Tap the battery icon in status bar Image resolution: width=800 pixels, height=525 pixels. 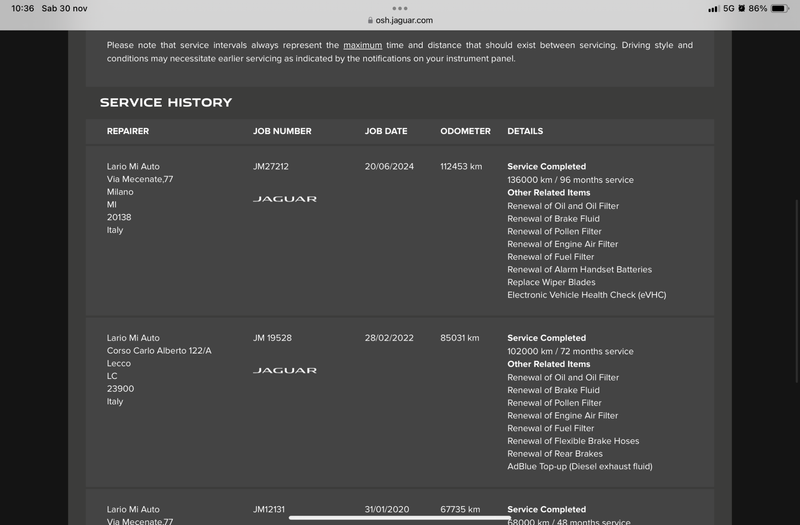pos(780,8)
